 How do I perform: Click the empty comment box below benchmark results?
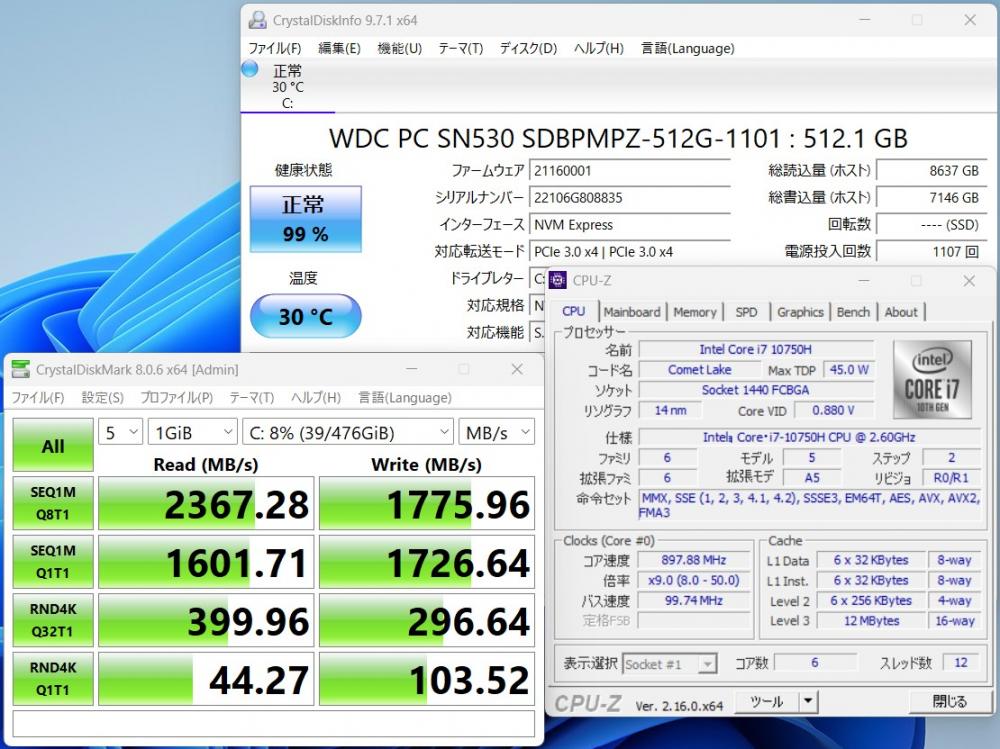click(x=274, y=723)
